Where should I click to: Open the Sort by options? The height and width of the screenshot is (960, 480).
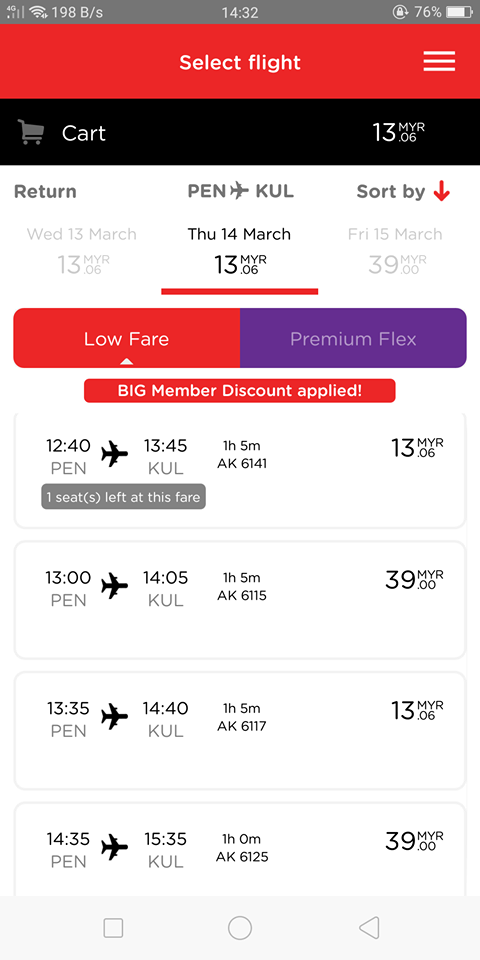(x=403, y=192)
